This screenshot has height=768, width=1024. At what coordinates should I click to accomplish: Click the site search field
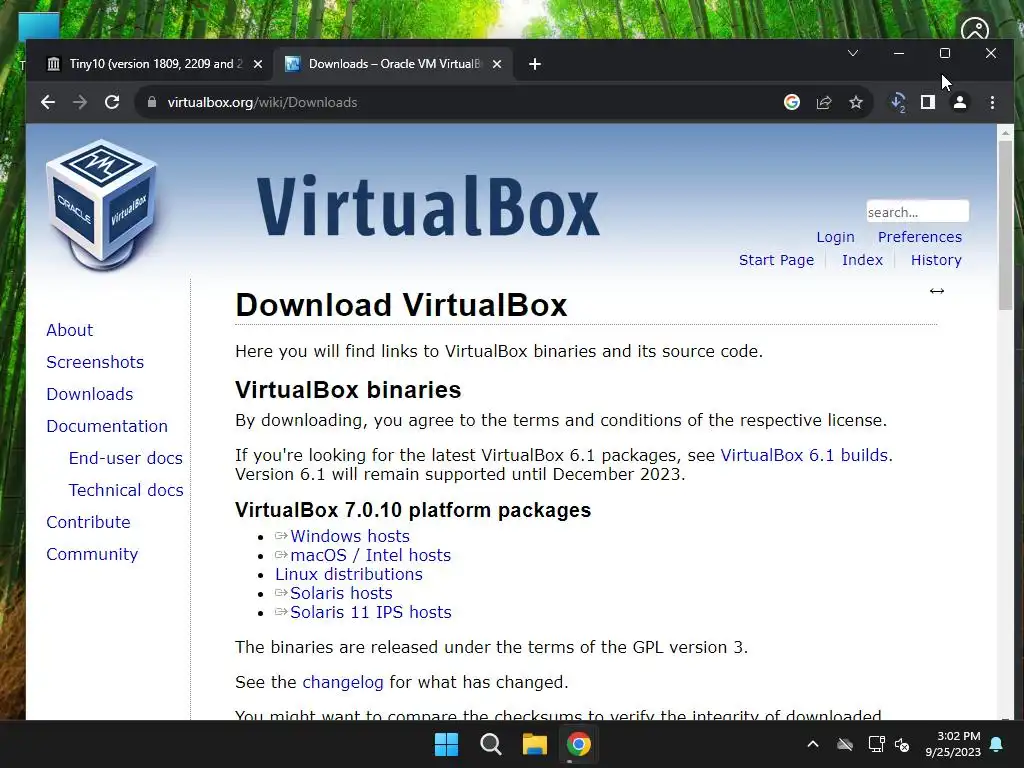tap(917, 212)
